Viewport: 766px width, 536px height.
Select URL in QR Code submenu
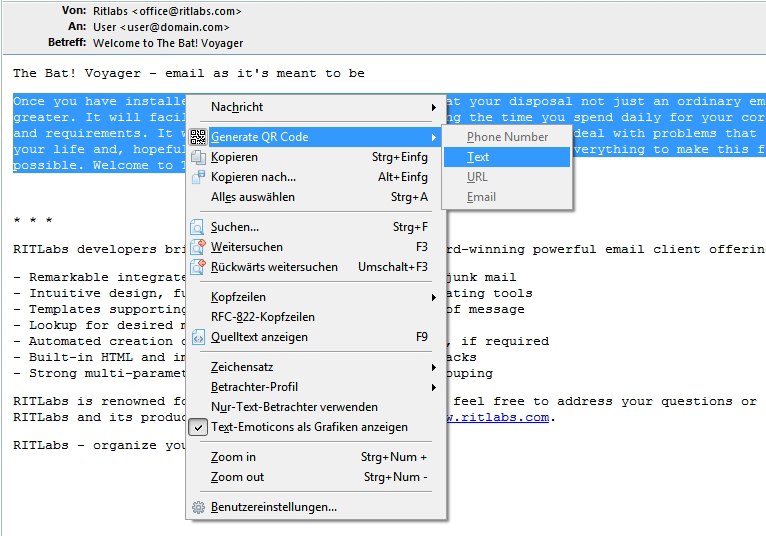coord(507,177)
